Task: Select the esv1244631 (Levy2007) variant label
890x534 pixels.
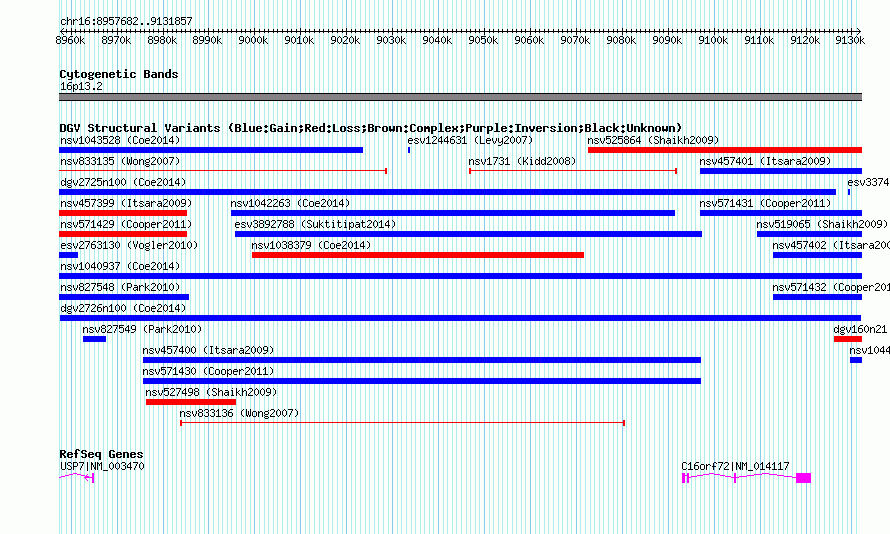Action: [x=470, y=140]
